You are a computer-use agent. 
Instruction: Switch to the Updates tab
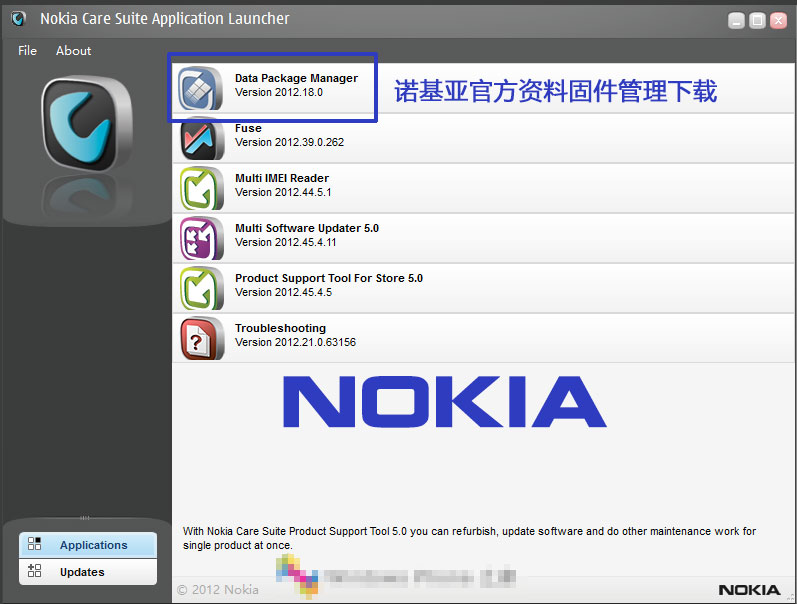[88, 572]
